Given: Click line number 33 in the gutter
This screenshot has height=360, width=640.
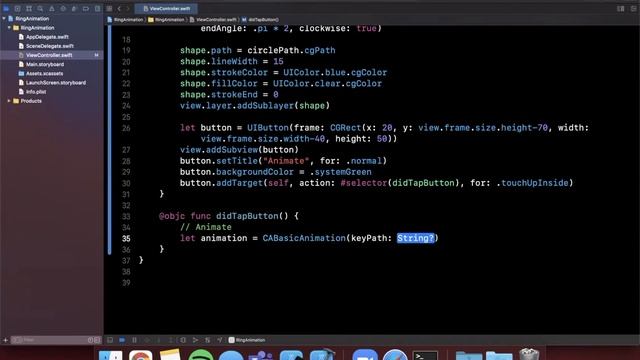Looking at the screenshot, I should click(126, 217).
